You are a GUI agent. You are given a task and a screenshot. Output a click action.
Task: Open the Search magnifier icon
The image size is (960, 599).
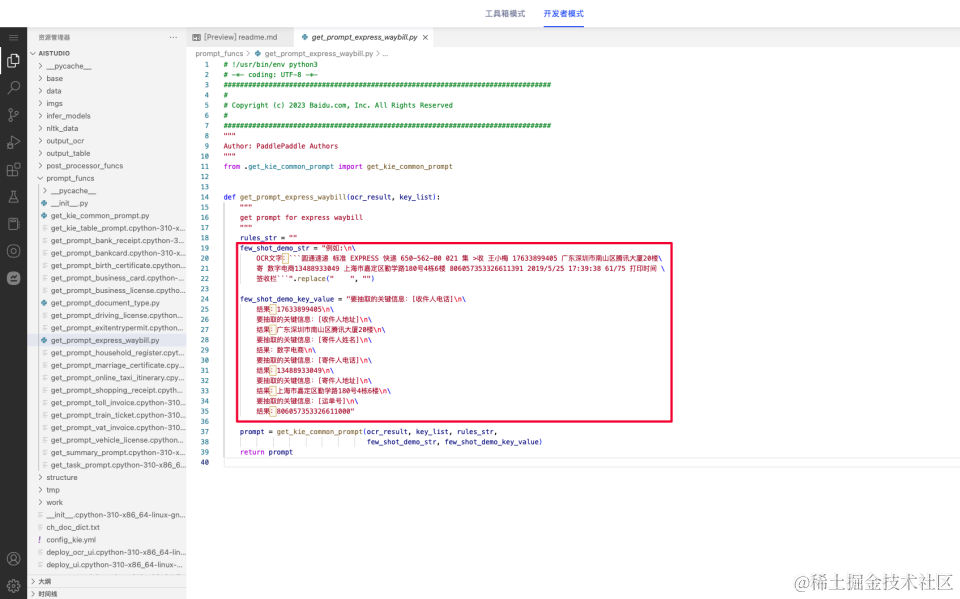pyautogui.click(x=13, y=88)
